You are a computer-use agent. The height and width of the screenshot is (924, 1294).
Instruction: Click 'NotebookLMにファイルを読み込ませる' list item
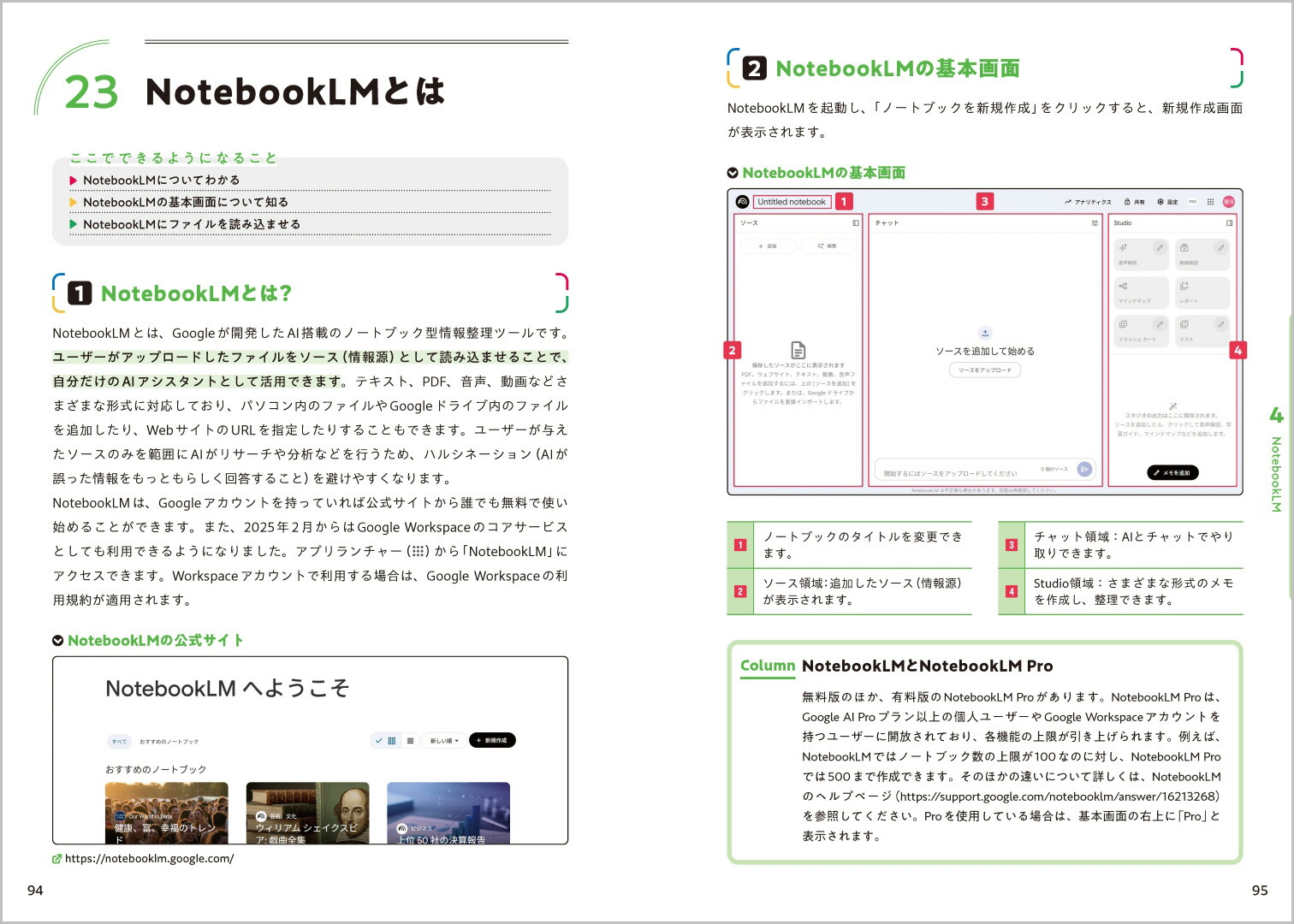(x=192, y=224)
